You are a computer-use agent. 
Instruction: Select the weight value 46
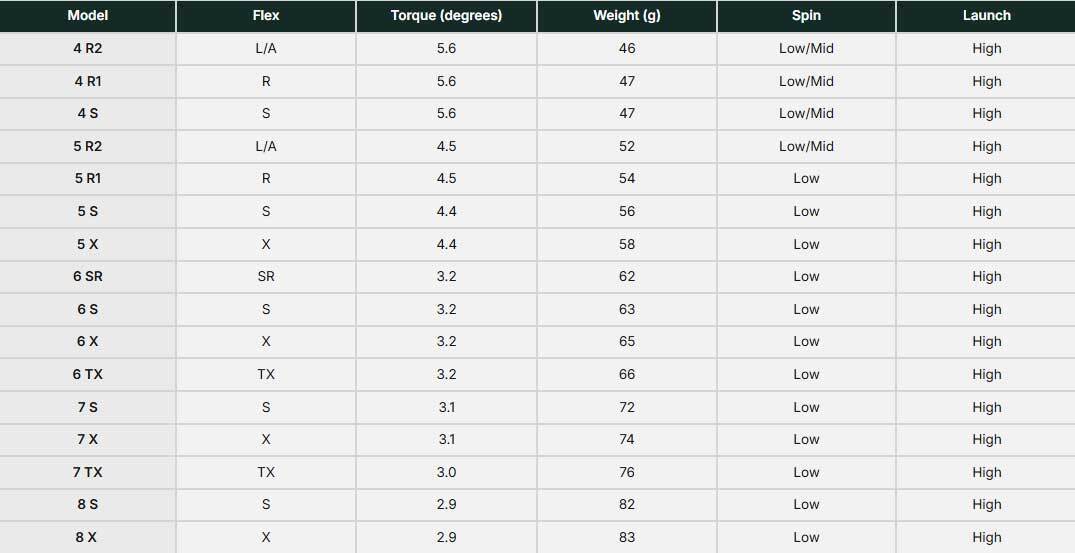[627, 49]
